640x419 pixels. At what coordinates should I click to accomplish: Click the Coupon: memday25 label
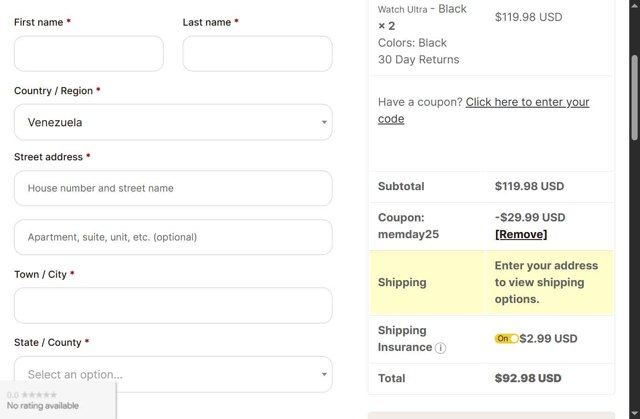(408, 226)
